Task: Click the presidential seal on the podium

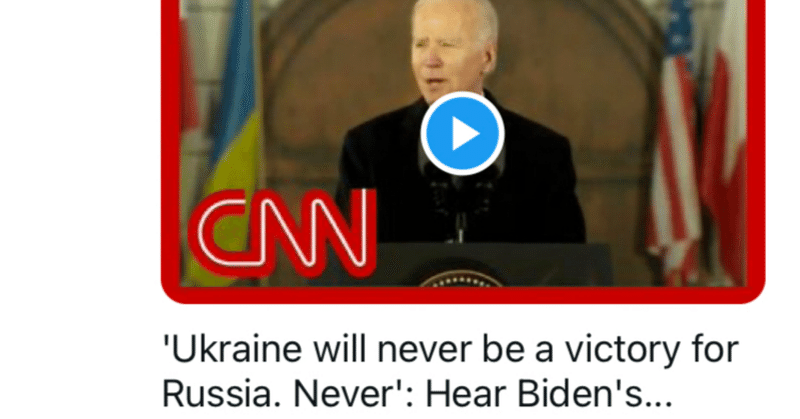Action: coord(460,279)
